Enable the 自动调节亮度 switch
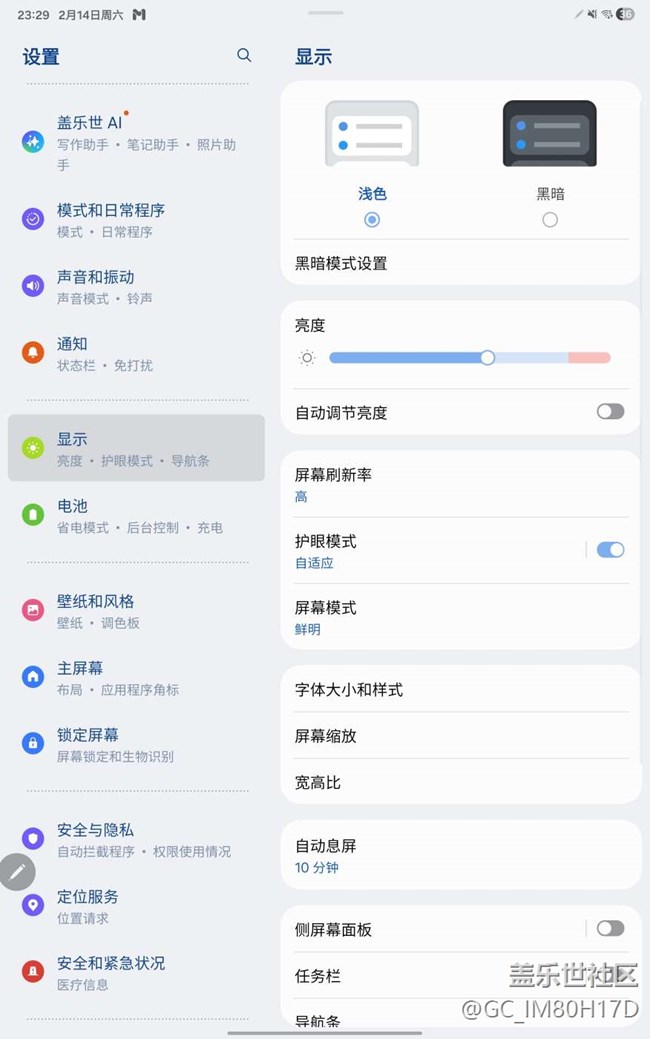 pos(610,411)
